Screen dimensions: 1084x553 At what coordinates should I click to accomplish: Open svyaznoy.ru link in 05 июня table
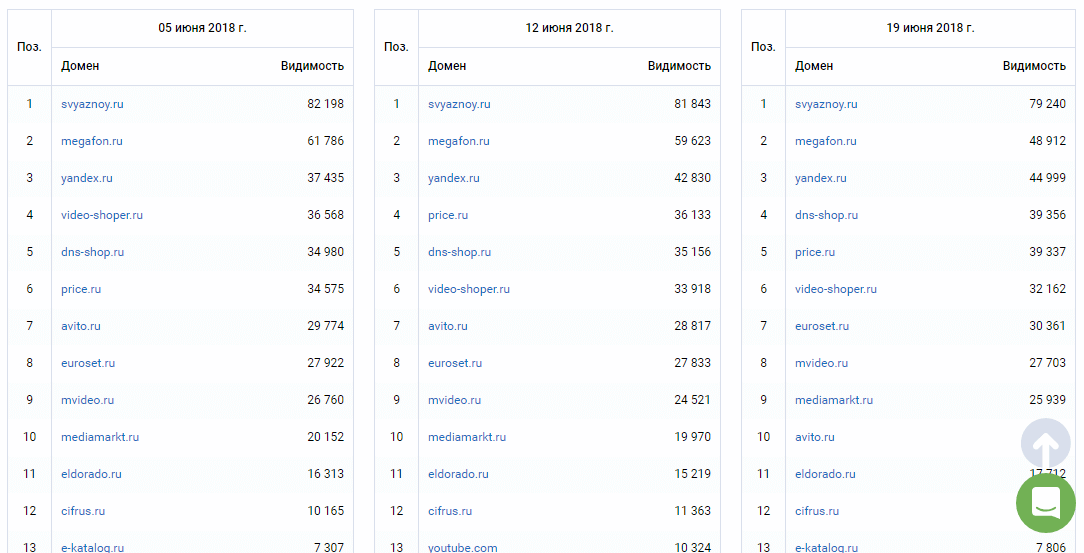(x=92, y=104)
